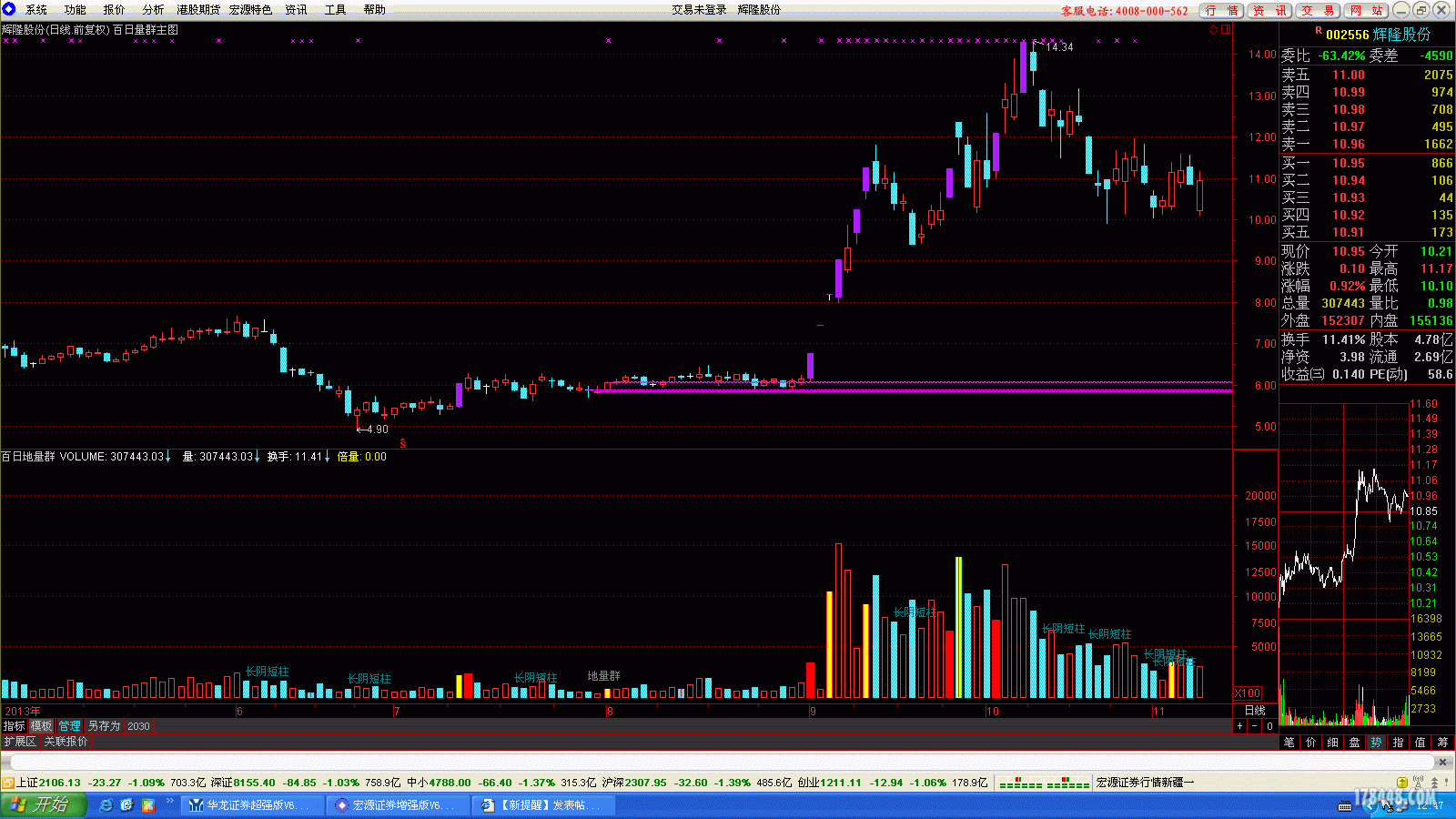Click the 资讯 button in the title bar
This screenshot has width=1456, height=819.
point(1269,10)
